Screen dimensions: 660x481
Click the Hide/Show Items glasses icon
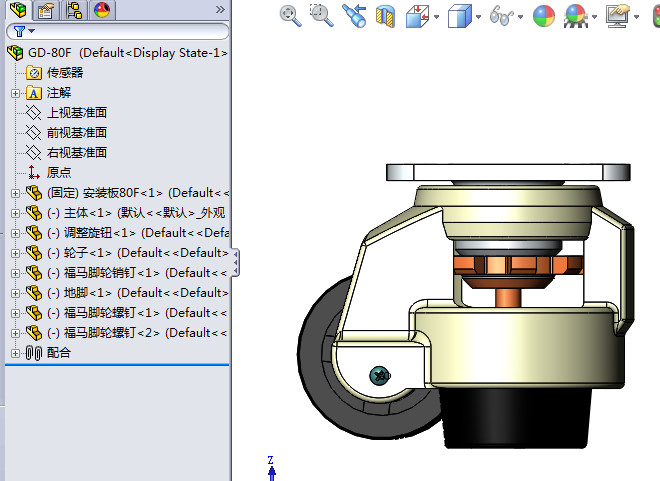pos(501,16)
